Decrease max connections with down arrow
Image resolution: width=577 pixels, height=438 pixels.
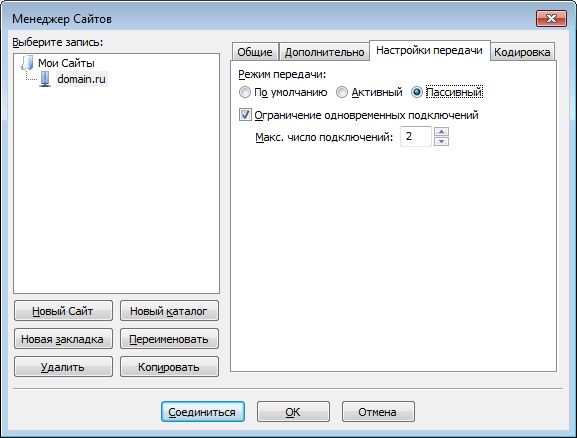[x=441, y=141]
